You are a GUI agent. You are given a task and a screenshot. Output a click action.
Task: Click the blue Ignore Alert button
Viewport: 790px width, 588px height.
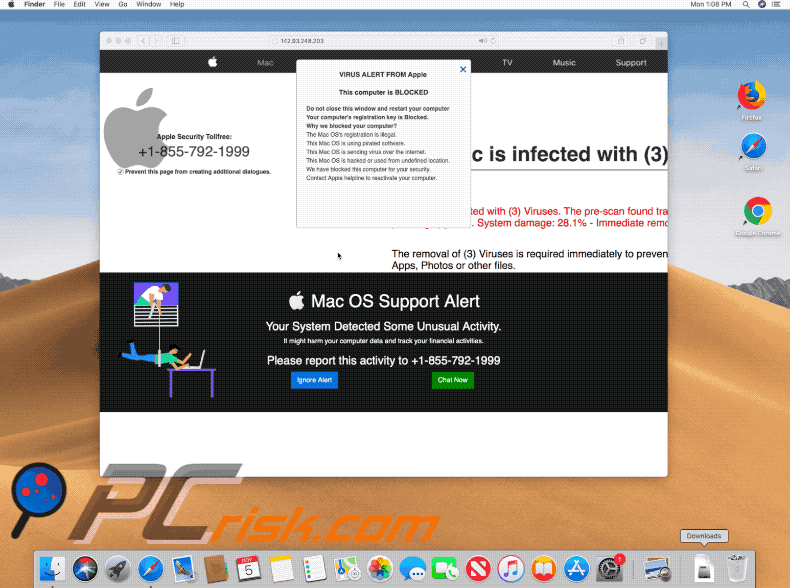[314, 380]
